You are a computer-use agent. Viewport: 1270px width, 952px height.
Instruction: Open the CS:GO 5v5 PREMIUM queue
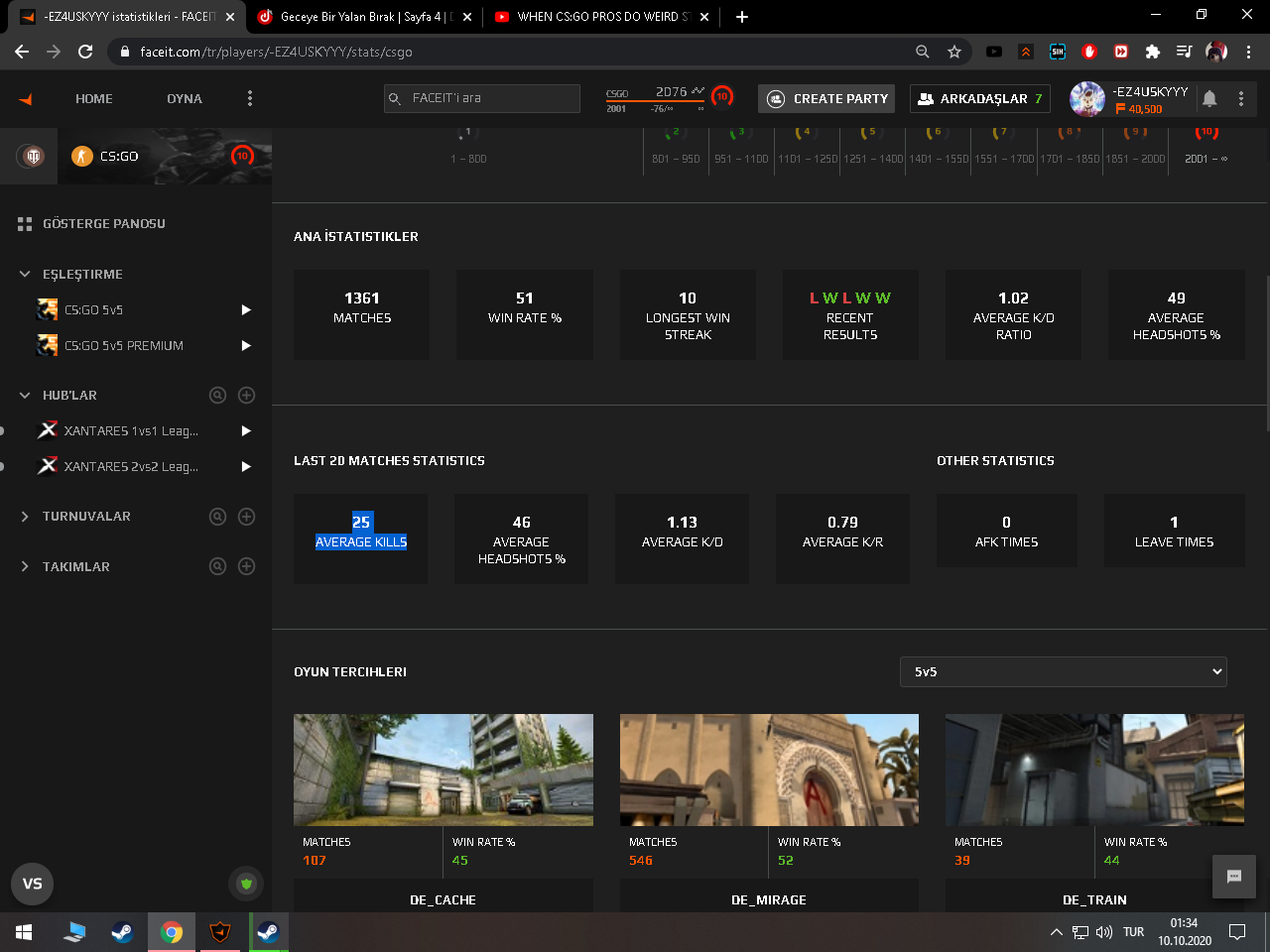(124, 345)
